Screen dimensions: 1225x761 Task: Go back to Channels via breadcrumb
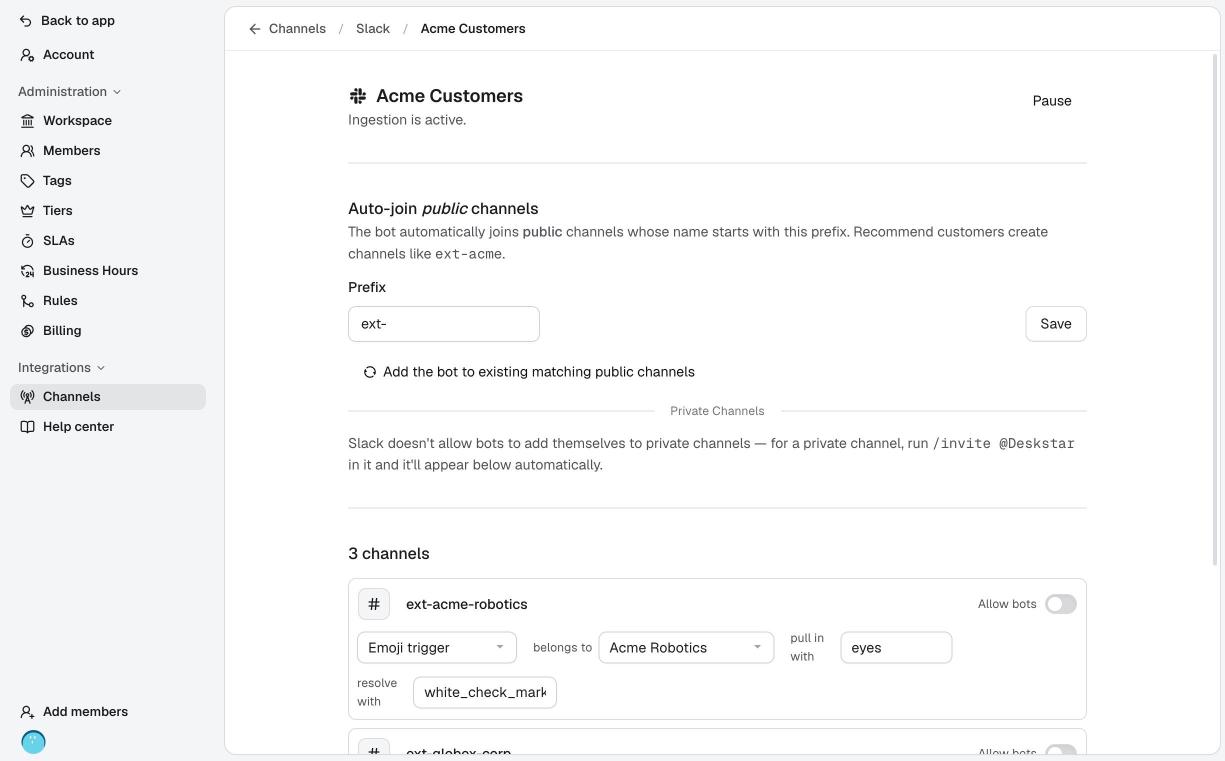(297, 29)
